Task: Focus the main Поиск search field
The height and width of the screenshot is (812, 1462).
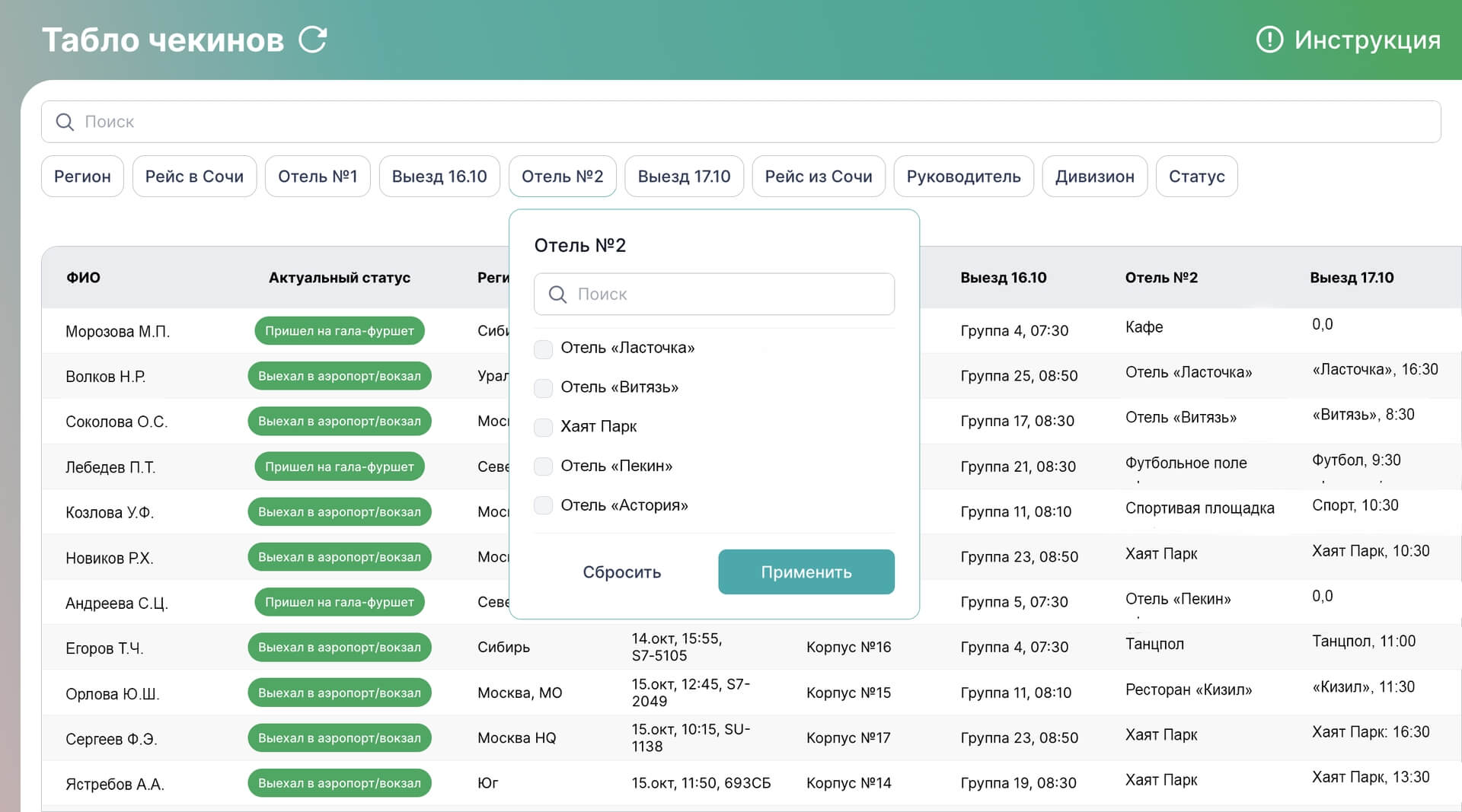Action: tap(741, 122)
